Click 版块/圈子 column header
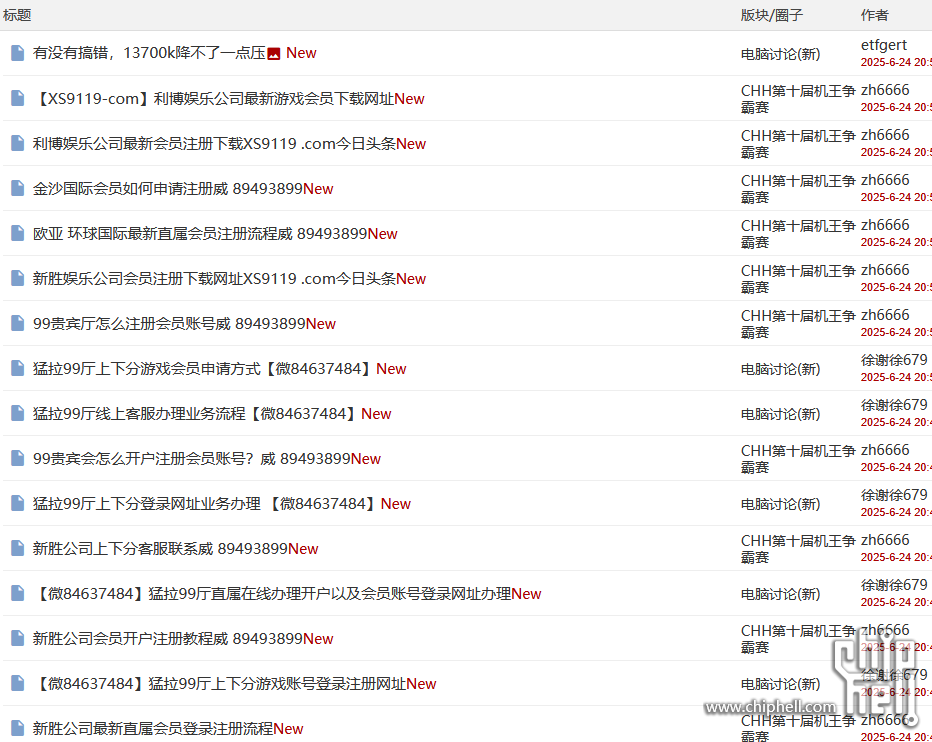932x742 pixels. coord(772,15)
